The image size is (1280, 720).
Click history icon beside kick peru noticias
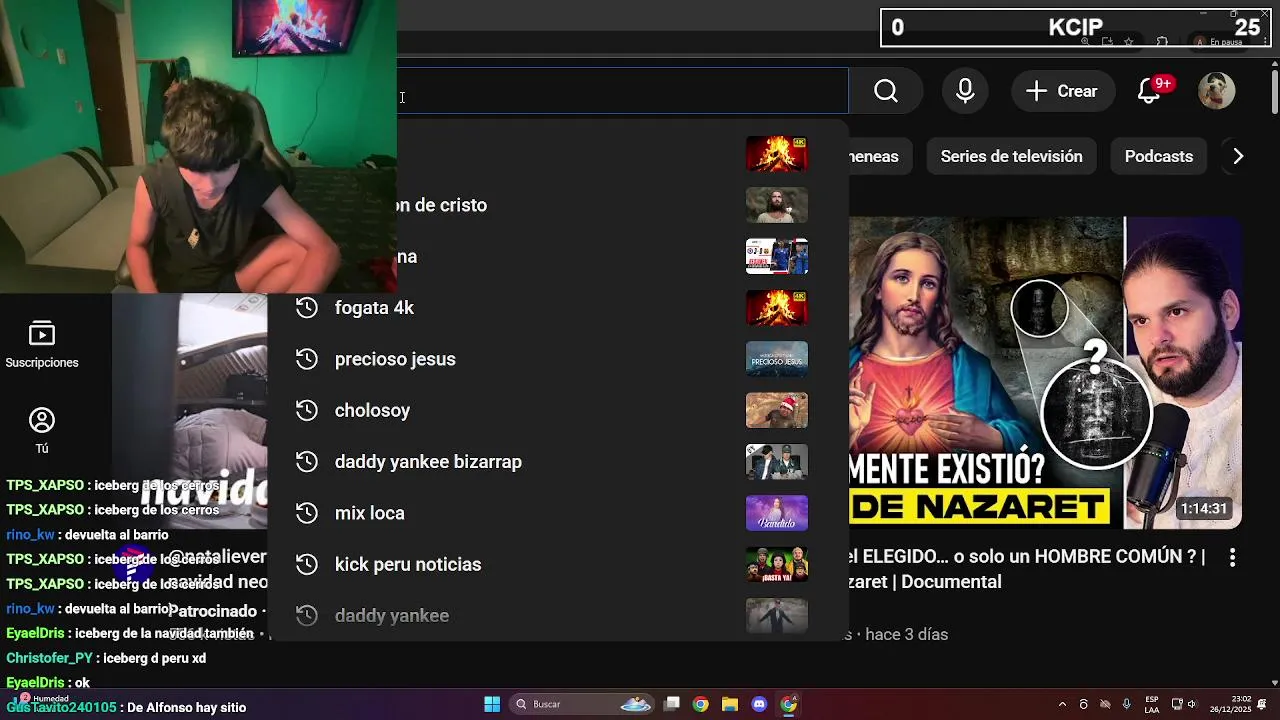coord(307,564)
